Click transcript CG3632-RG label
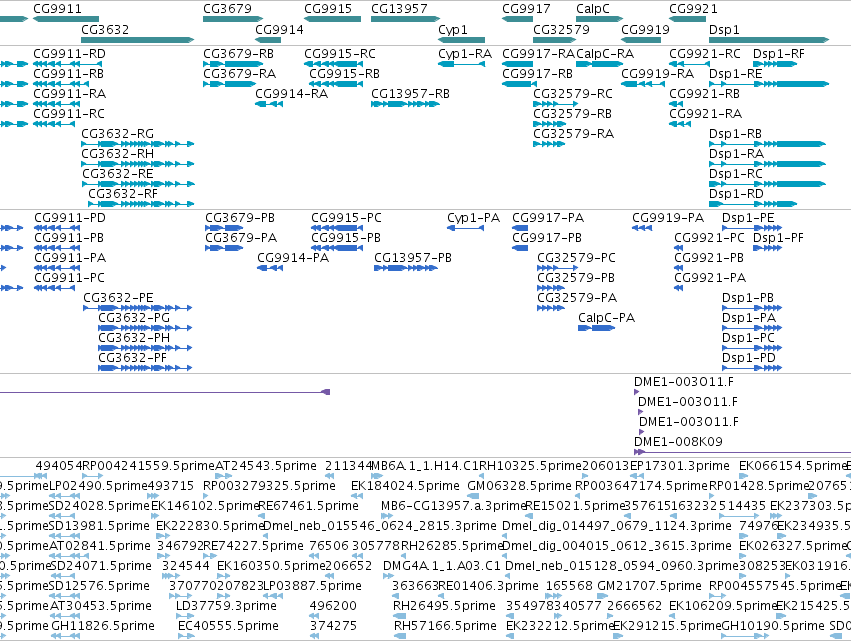Viewport: 851px width, 641px height. point(117,134)
